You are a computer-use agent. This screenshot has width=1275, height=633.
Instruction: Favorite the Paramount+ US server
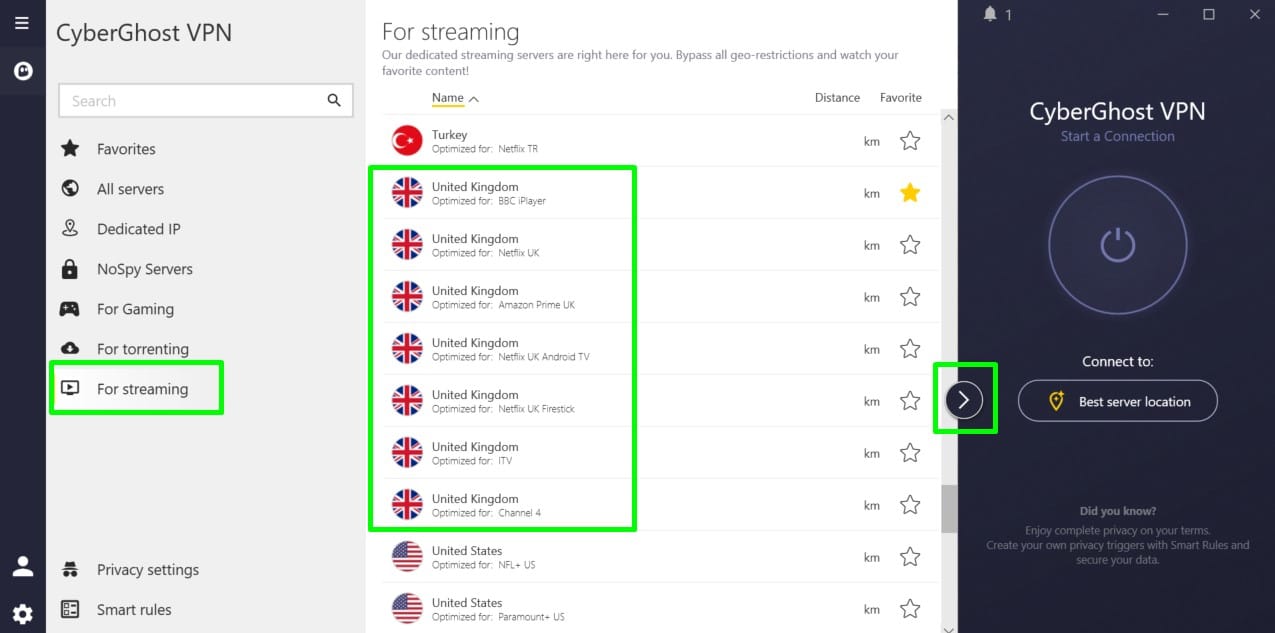coord(910,609)
